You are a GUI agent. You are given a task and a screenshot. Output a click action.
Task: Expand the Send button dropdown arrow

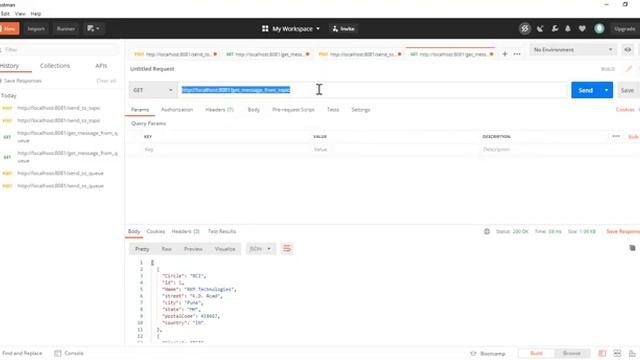(x=606, y=90)
